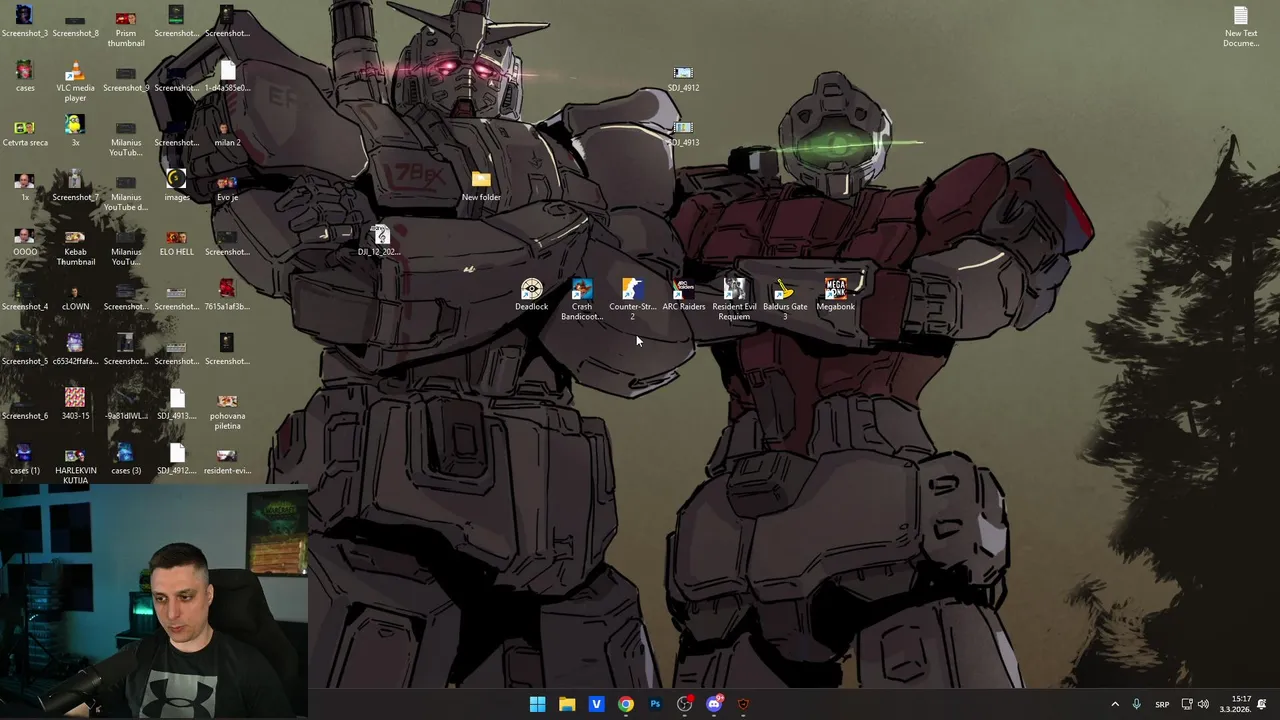Click the microphone tray icon
Image resolution: width=1280 pixels, height=720 pixels.
coord(1136,704)
